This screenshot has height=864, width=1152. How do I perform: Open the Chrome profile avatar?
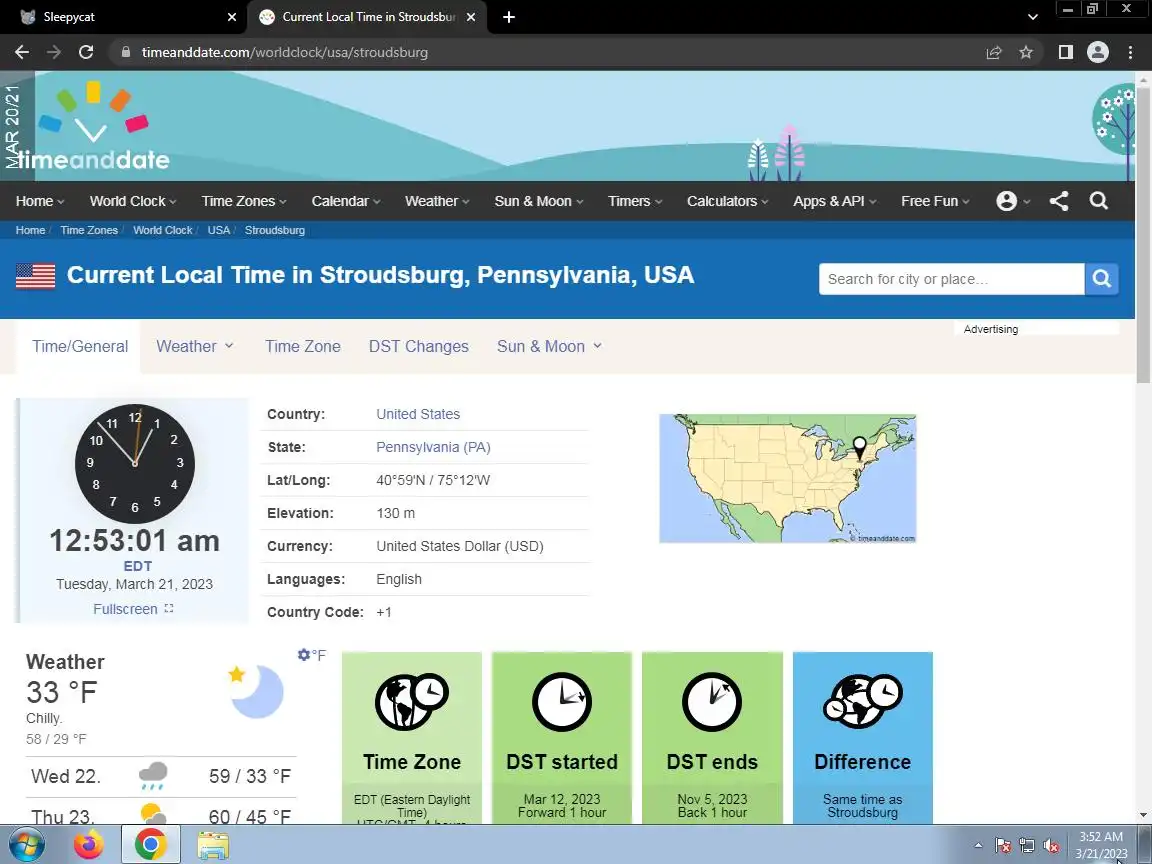coord(1098,52)
